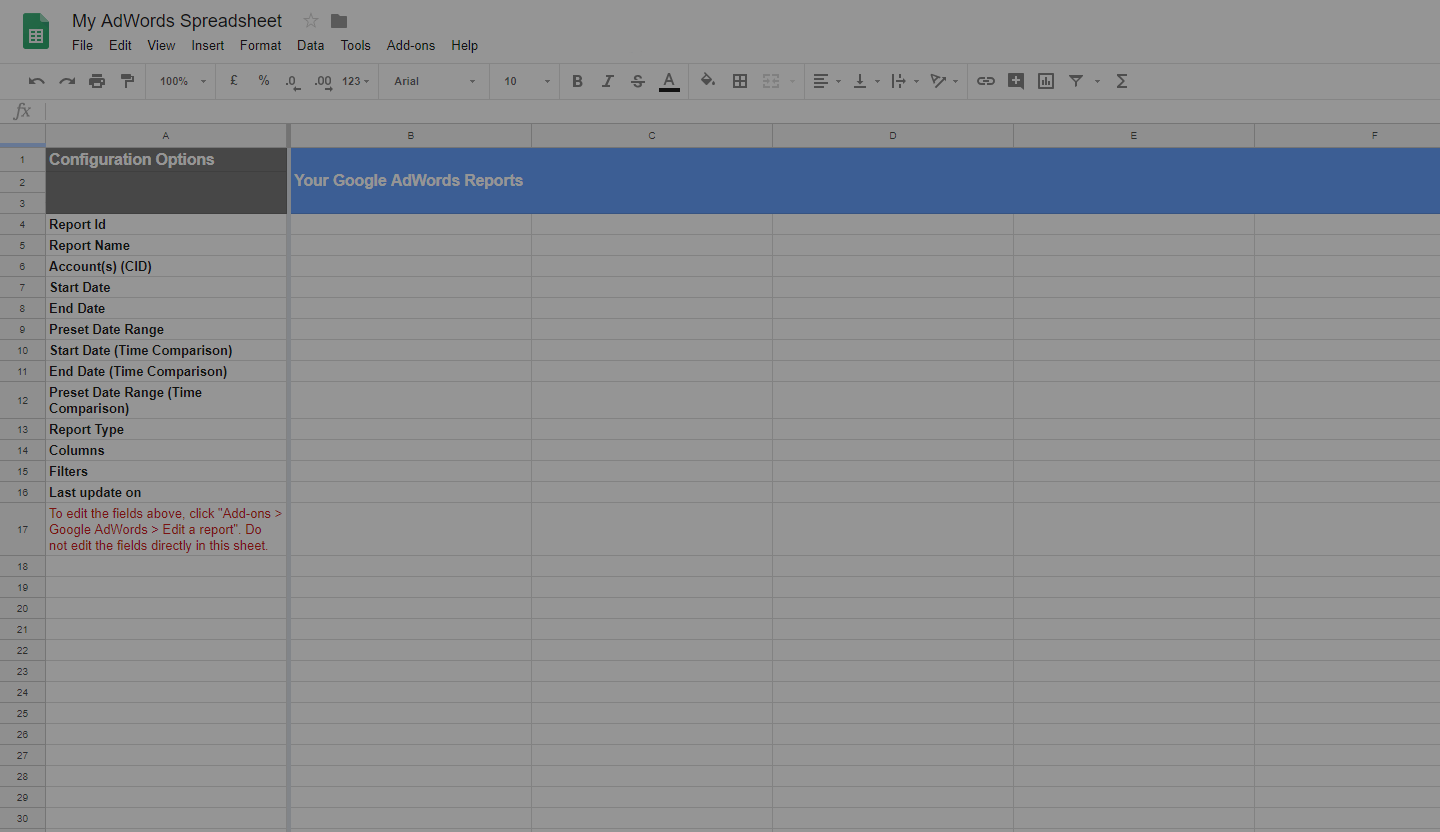This screenshot has width=1440, height=832.
Task: Open the text wrapping dropdown
Action: tap(905, 81)
